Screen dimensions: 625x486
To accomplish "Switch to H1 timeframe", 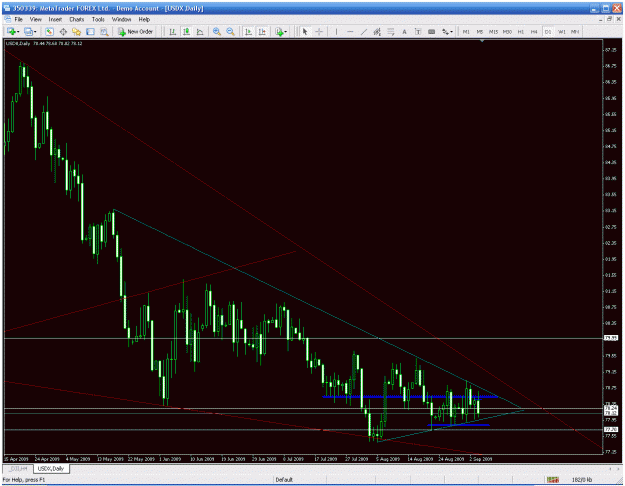I will (x=521, y=32).
